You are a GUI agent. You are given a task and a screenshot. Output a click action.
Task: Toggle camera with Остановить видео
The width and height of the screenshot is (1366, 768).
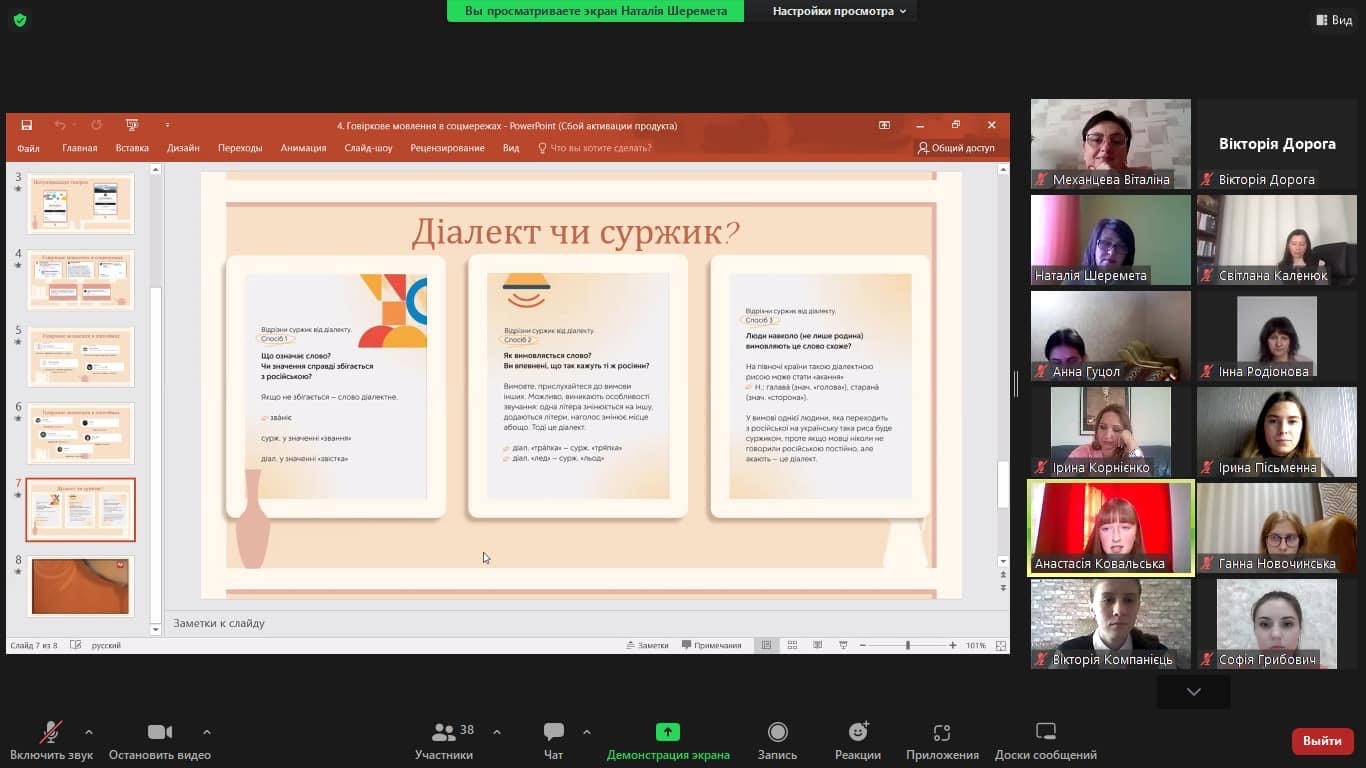click(159, 733)
